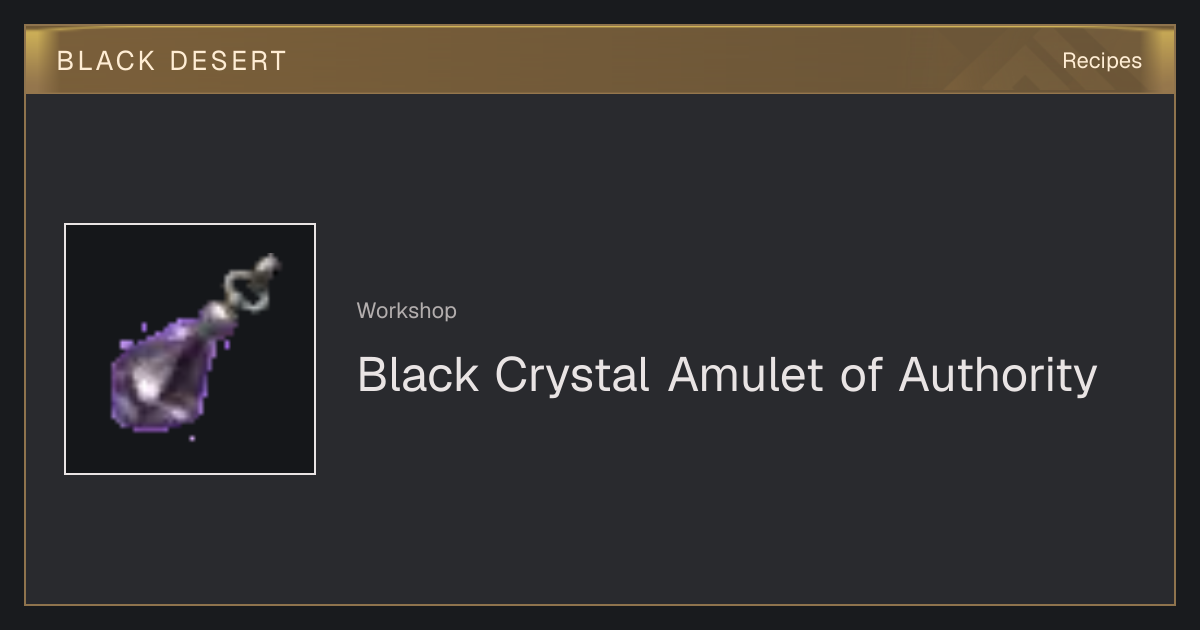Click empty card area beneath the item title

[x=727, y=500]
